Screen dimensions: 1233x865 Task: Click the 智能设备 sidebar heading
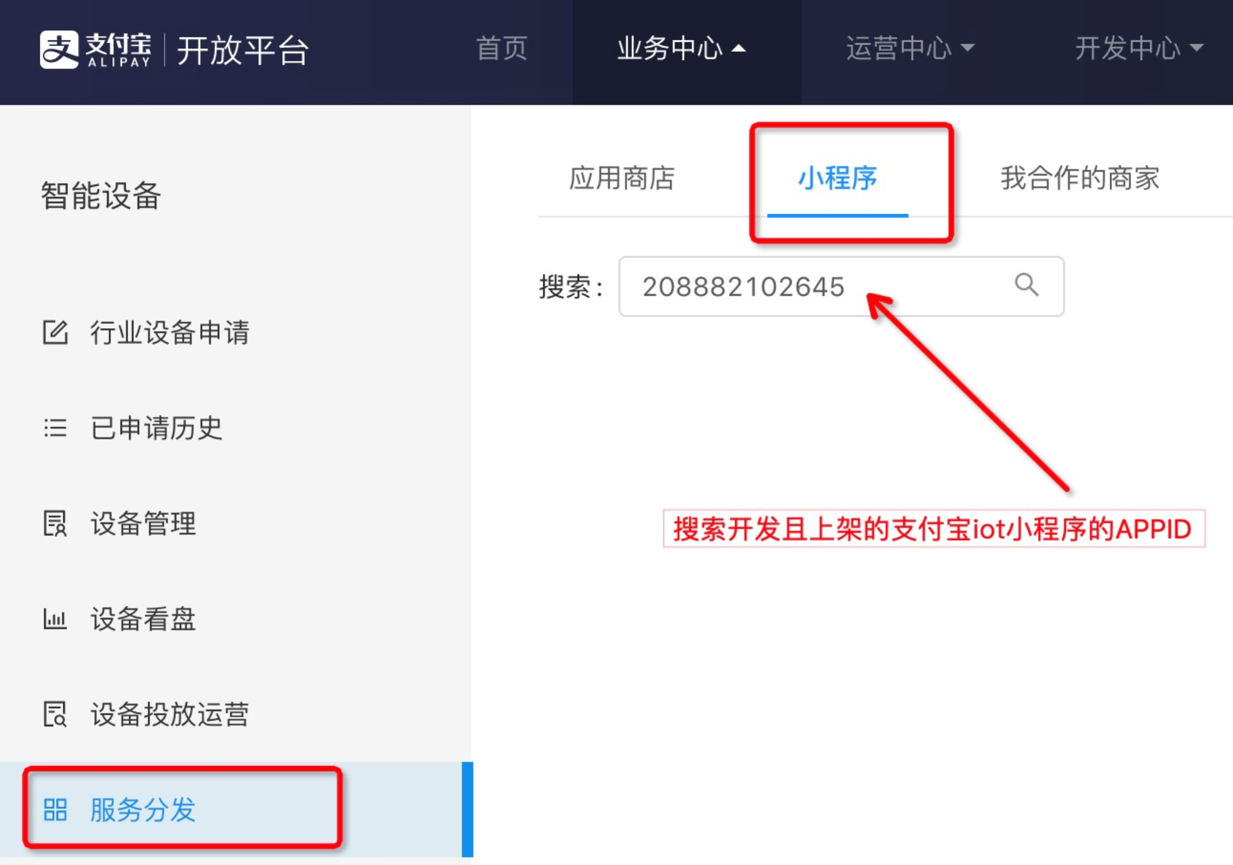click(101, 196)
